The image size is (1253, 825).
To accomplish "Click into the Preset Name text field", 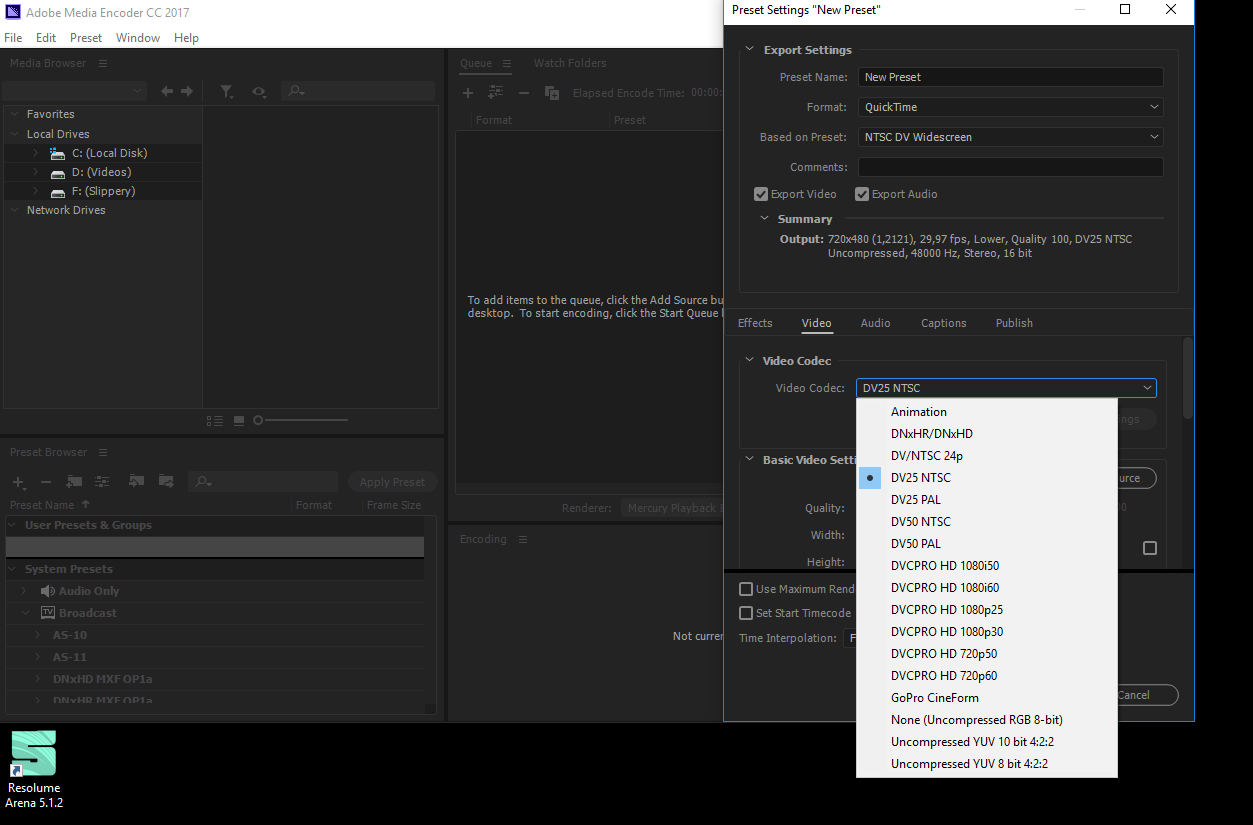I will pos(1010,77).
